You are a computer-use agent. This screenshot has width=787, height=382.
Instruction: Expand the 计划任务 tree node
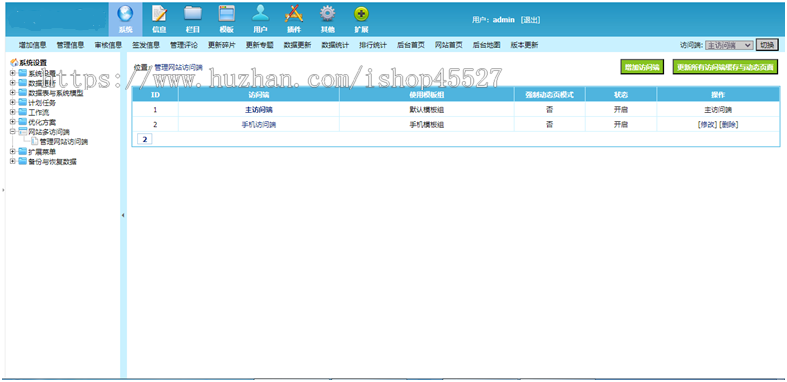(13, 102)
